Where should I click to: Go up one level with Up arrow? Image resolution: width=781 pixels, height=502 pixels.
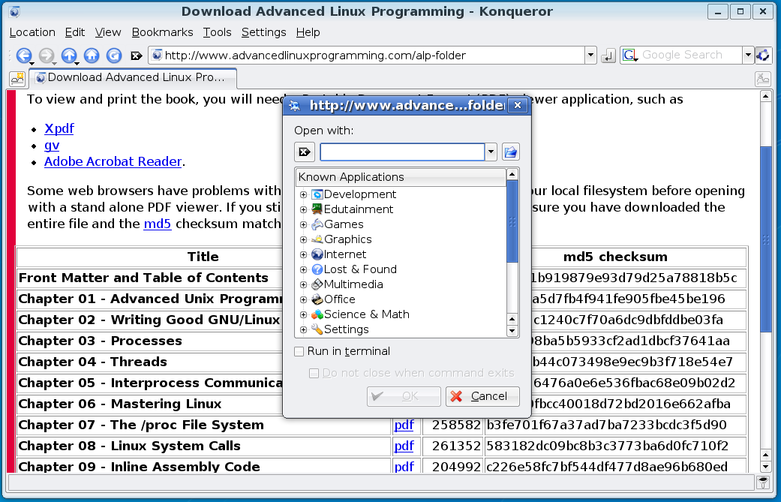click(x=69, y=55)
